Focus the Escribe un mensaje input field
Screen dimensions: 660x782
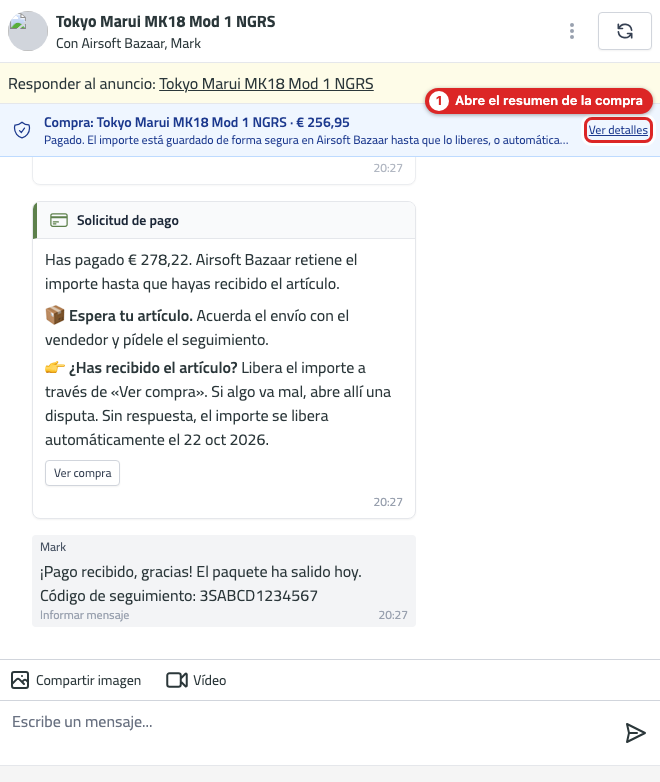tap(309, 733)
